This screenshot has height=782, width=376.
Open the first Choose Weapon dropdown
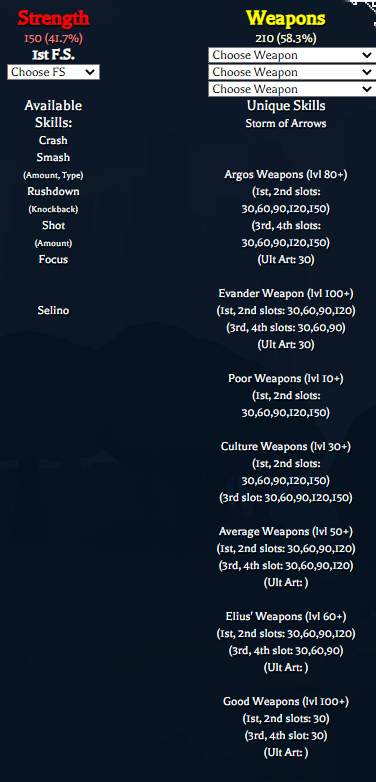coord(292,55)
